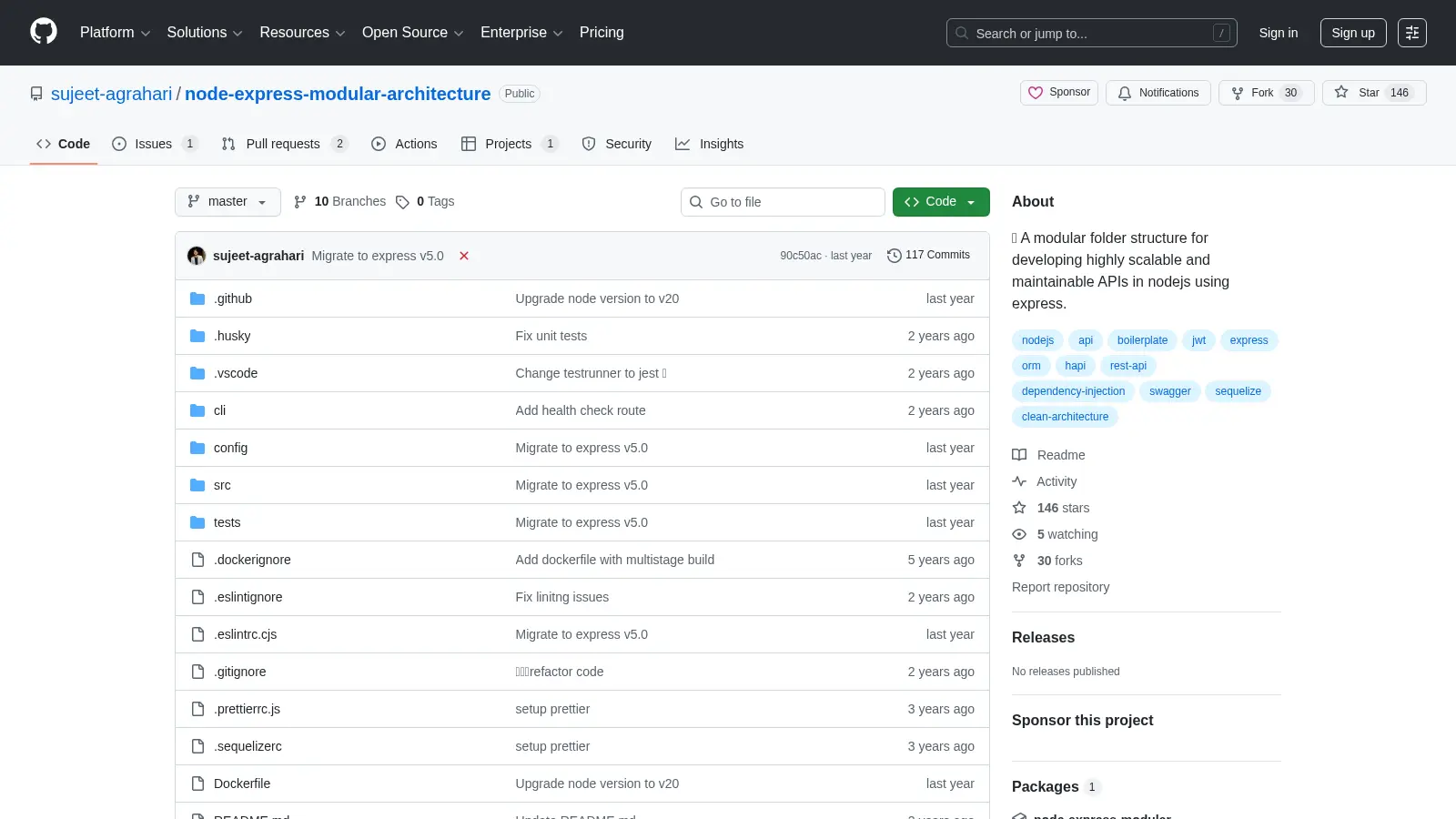Open the tests folder

tap(227, 522)
